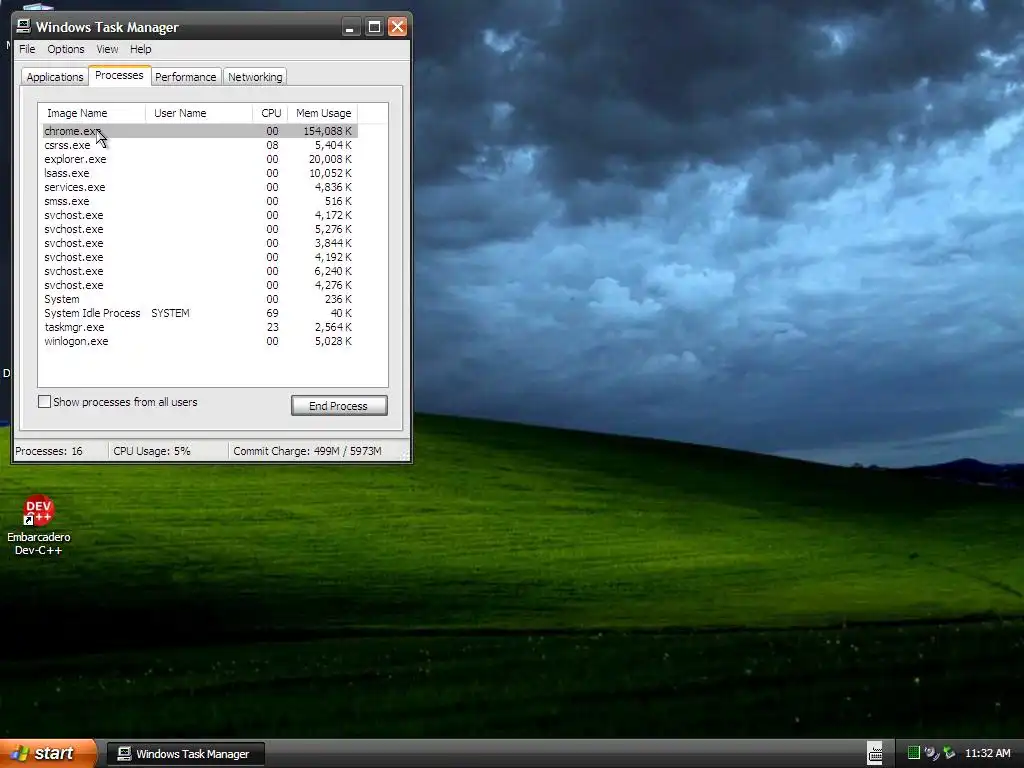1024x768 pixels.
Task: Switch to the Performance tab
Action: click(185, 76)
